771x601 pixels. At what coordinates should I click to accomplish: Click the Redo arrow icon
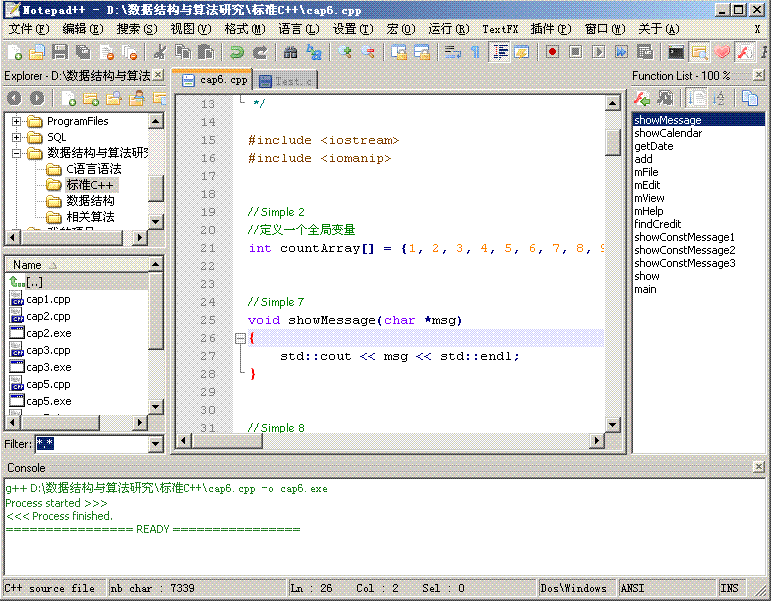tap(260, 52)
